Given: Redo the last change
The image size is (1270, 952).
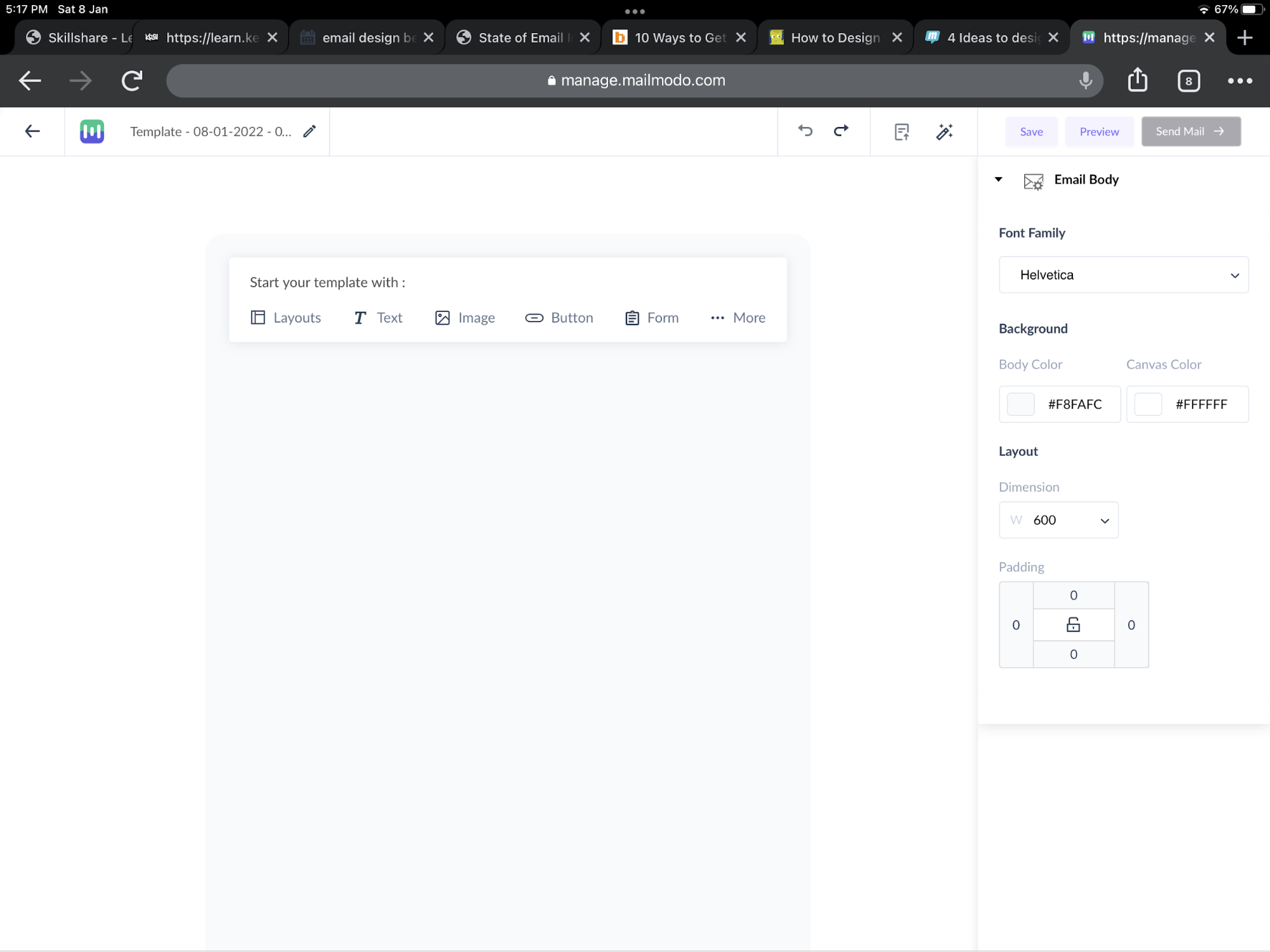Looking at the screenshot, I should pyautogui.click(x=841, y=131).
